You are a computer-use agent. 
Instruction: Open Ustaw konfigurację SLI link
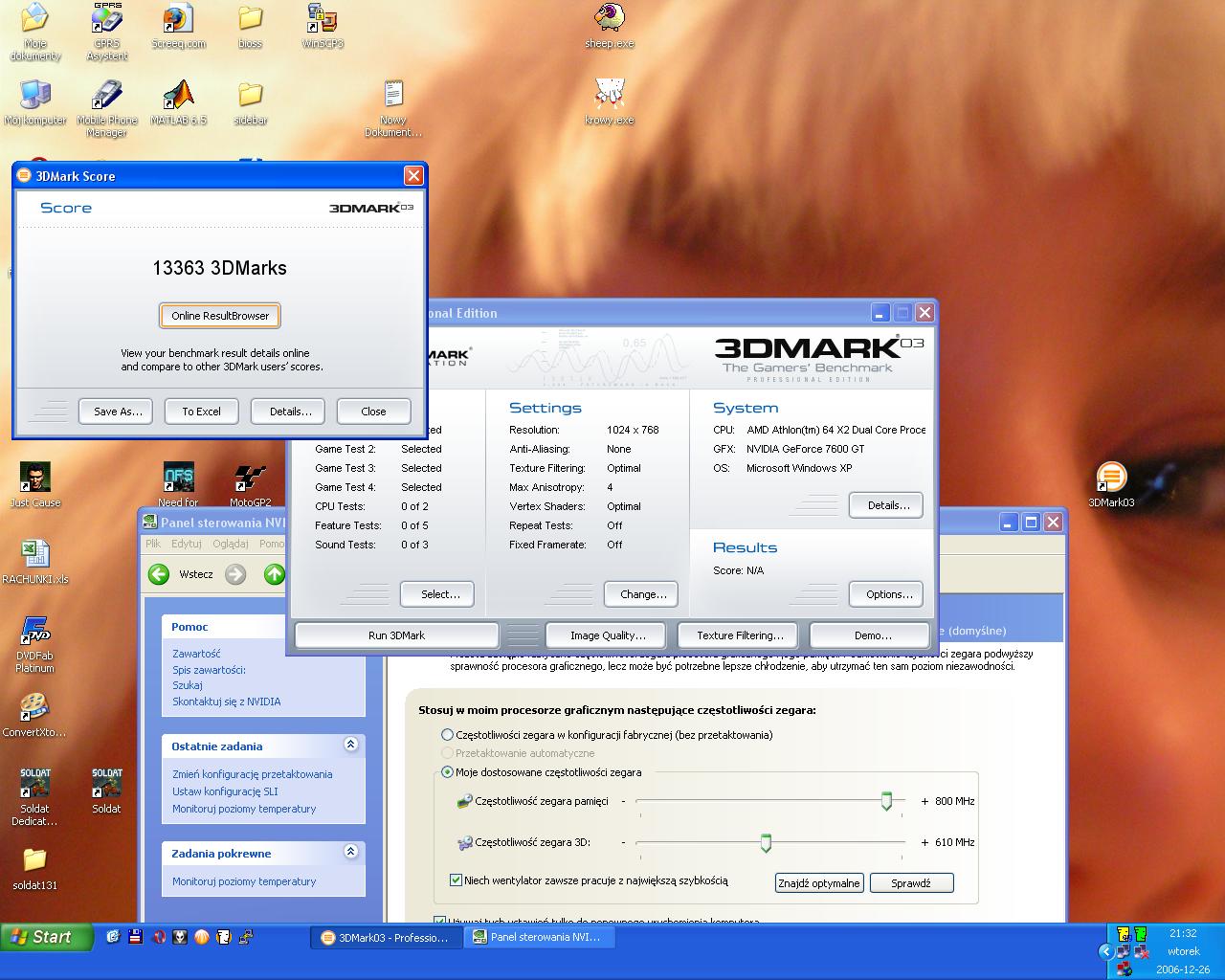click(x=225, y=791)
